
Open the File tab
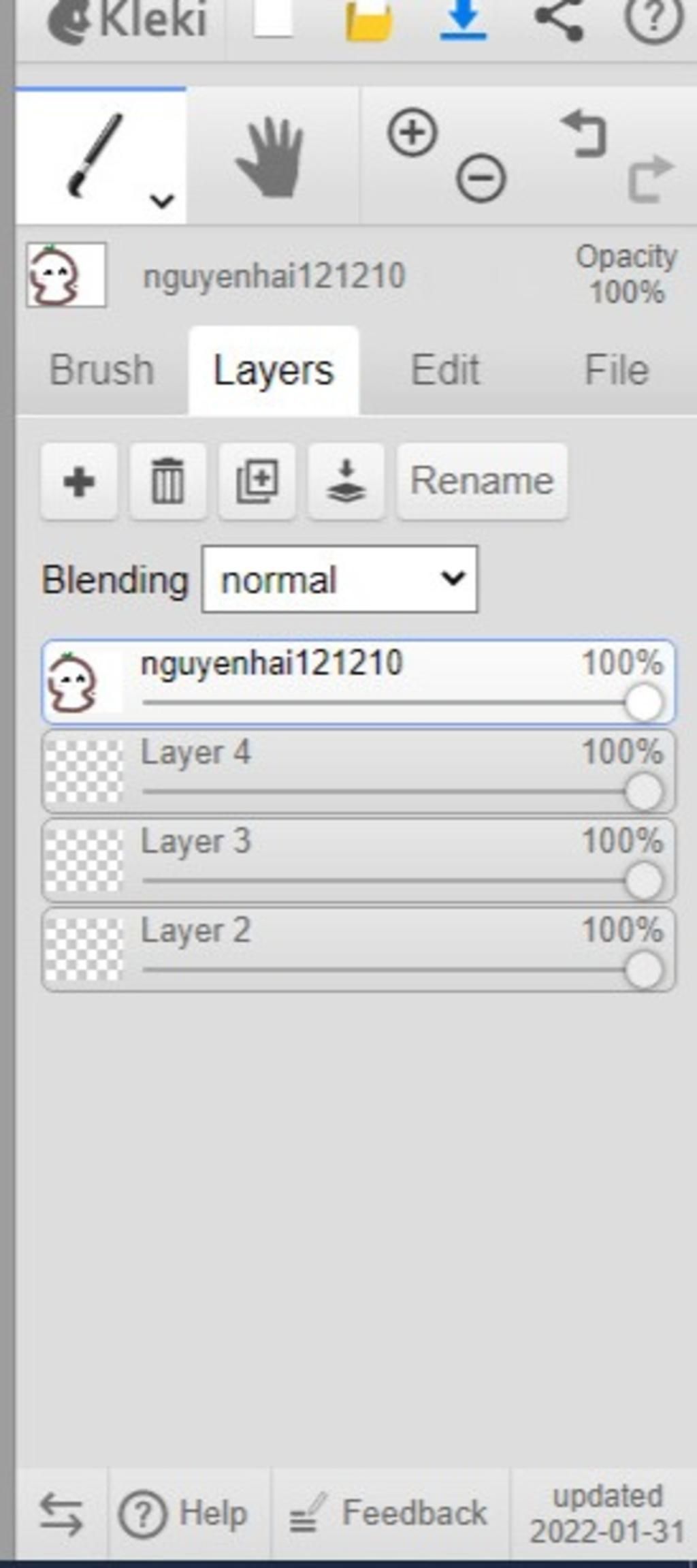(x=616, y=370)
